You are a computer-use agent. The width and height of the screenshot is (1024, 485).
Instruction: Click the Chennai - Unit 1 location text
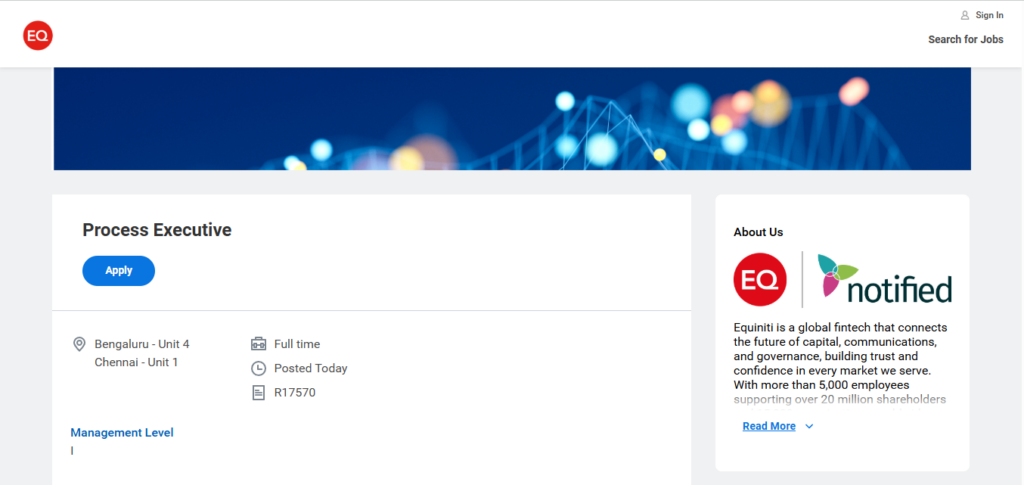136,362
